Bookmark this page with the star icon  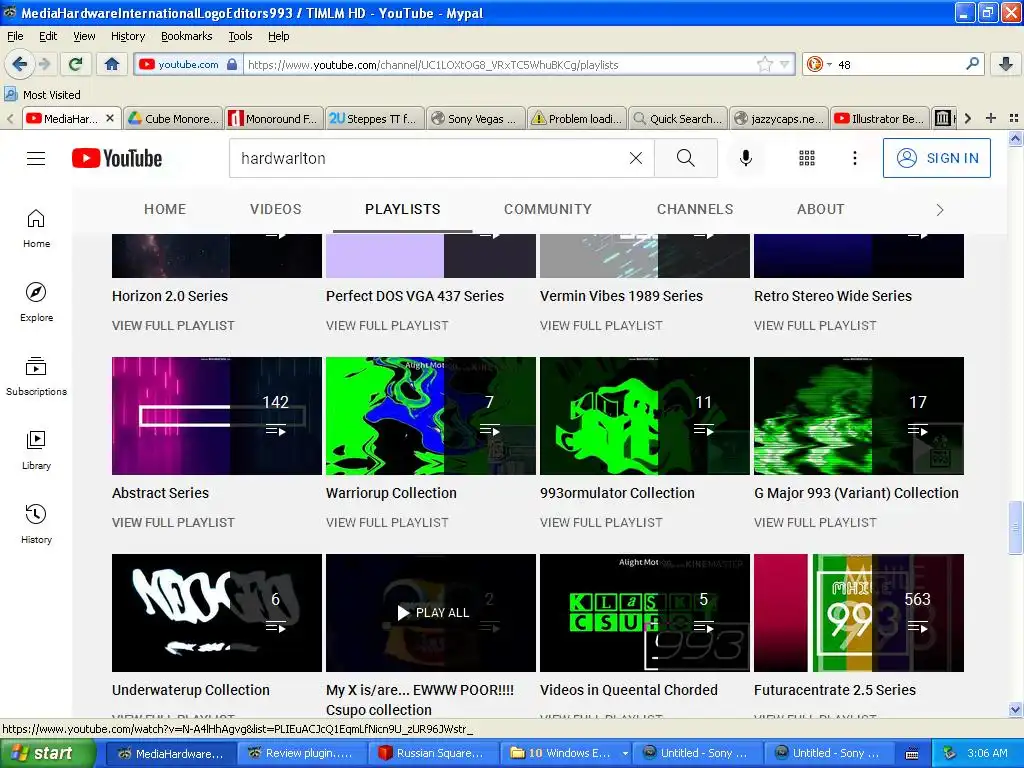pyautogui.click(x=764, y=64)
